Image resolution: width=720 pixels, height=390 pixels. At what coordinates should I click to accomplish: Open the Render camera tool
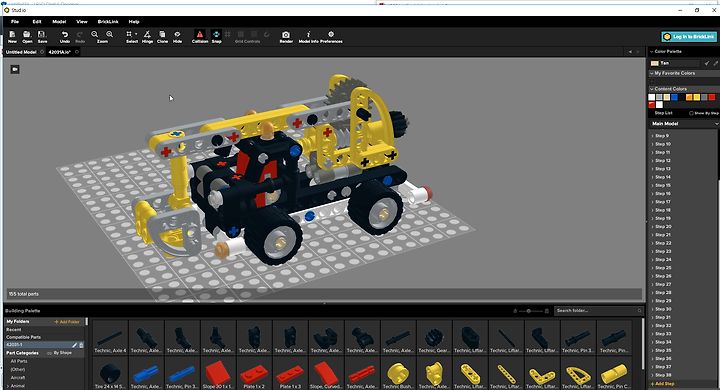click(x=286, y=36)
